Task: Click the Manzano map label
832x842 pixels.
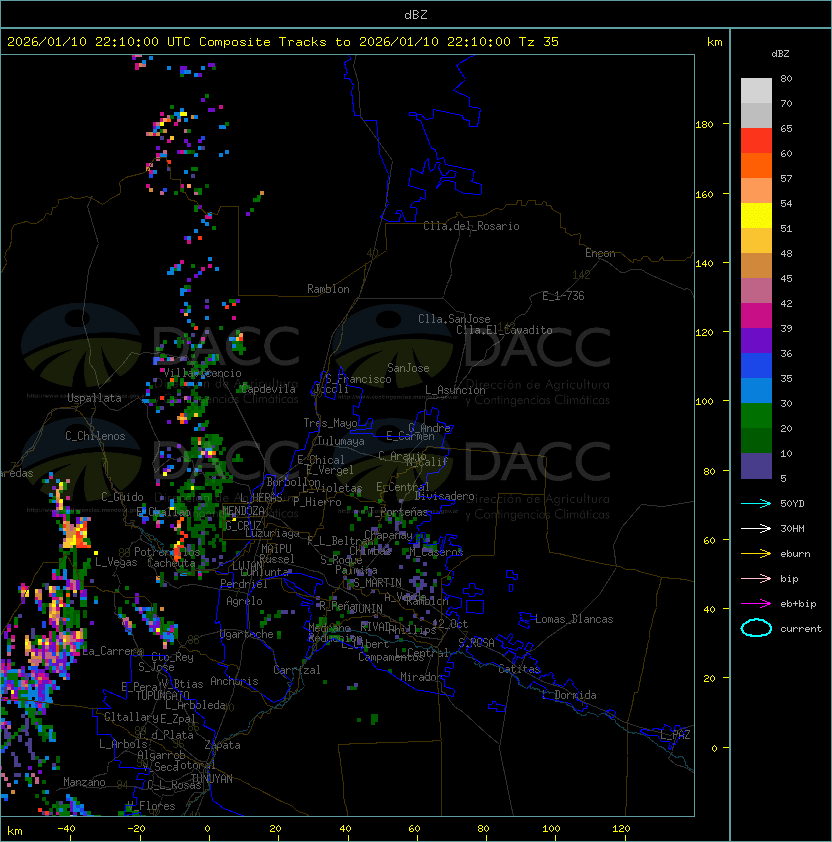Action: pos(84,782)
